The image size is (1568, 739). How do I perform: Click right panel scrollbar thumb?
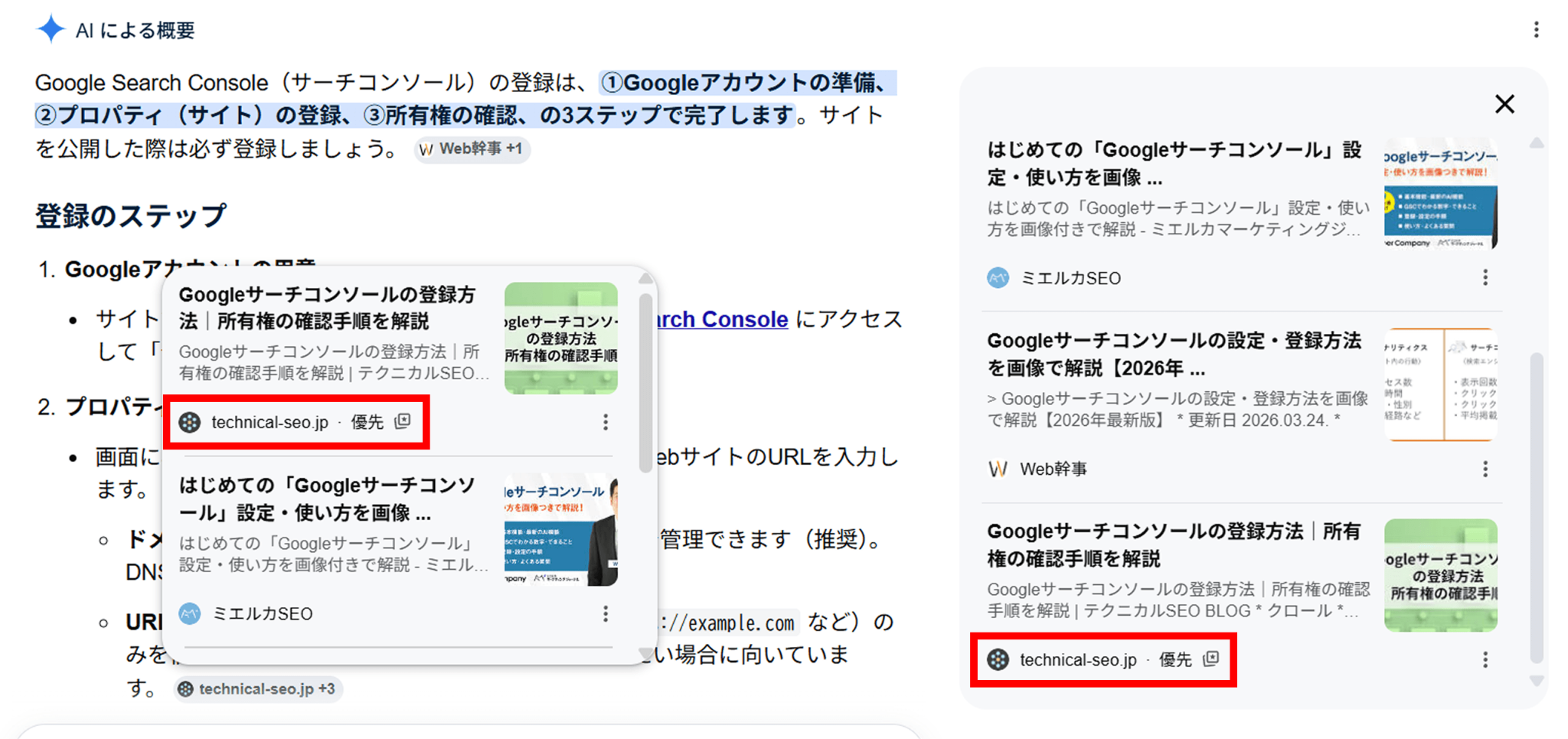pos(1537,507)
